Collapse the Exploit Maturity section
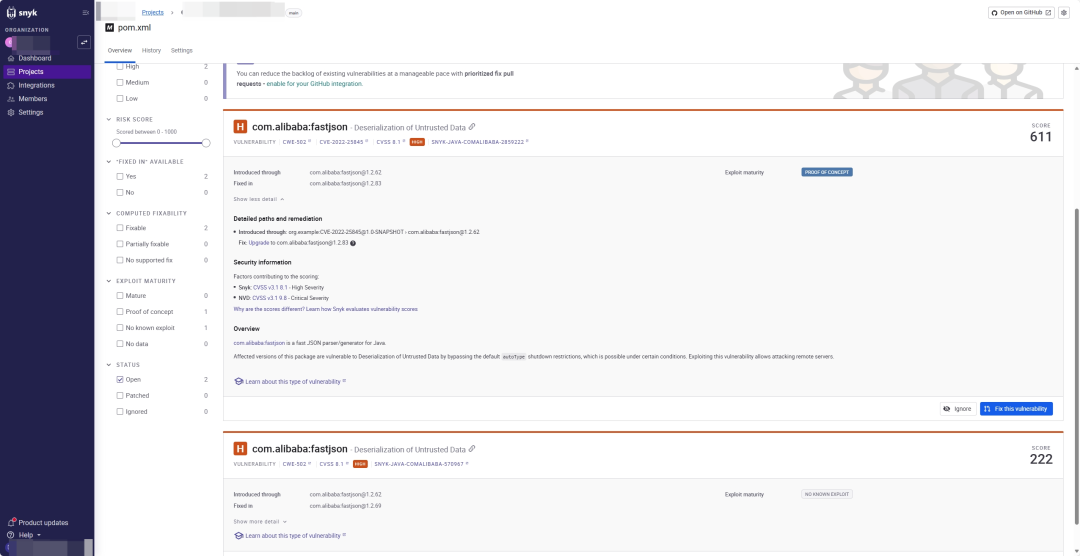This screenshot has height=556, width=1080. click(110, 281)
